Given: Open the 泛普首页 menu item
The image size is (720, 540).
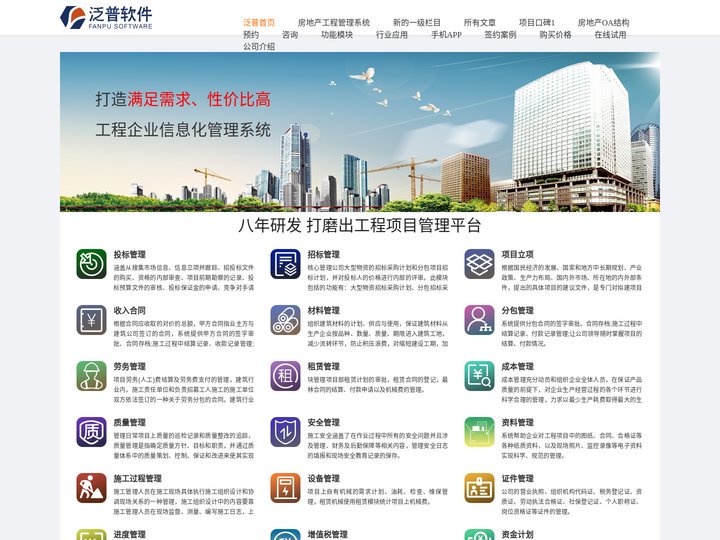Looking at the screenshot, I should point(259,22).
